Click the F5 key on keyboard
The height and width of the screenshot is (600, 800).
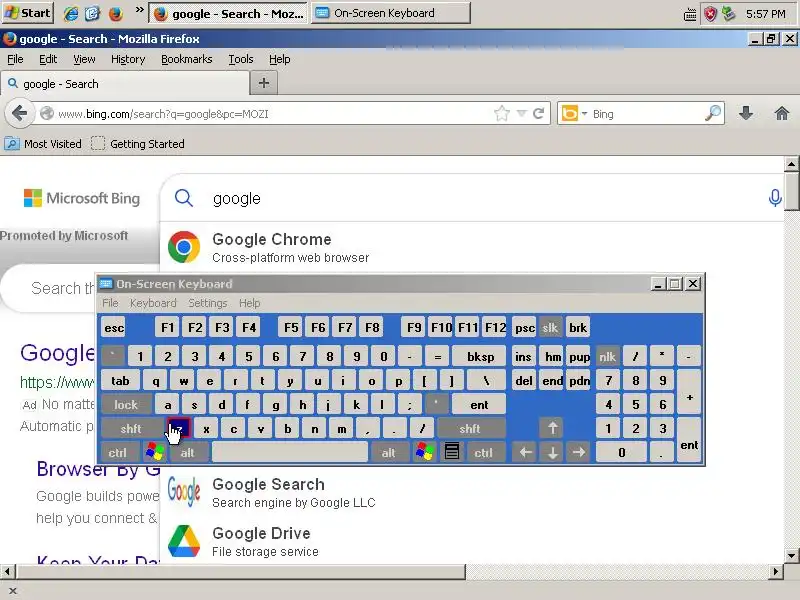(291, 328)
